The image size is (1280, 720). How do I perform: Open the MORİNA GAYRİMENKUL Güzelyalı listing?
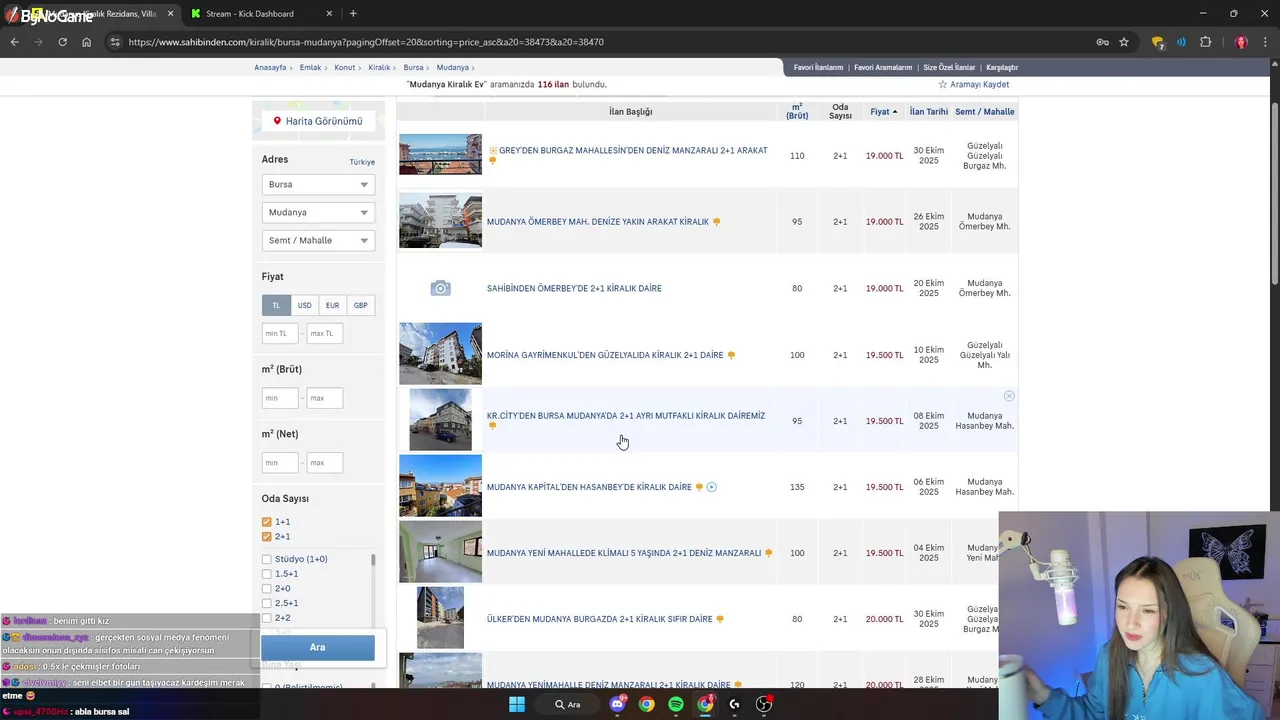[x=605, y=355]
